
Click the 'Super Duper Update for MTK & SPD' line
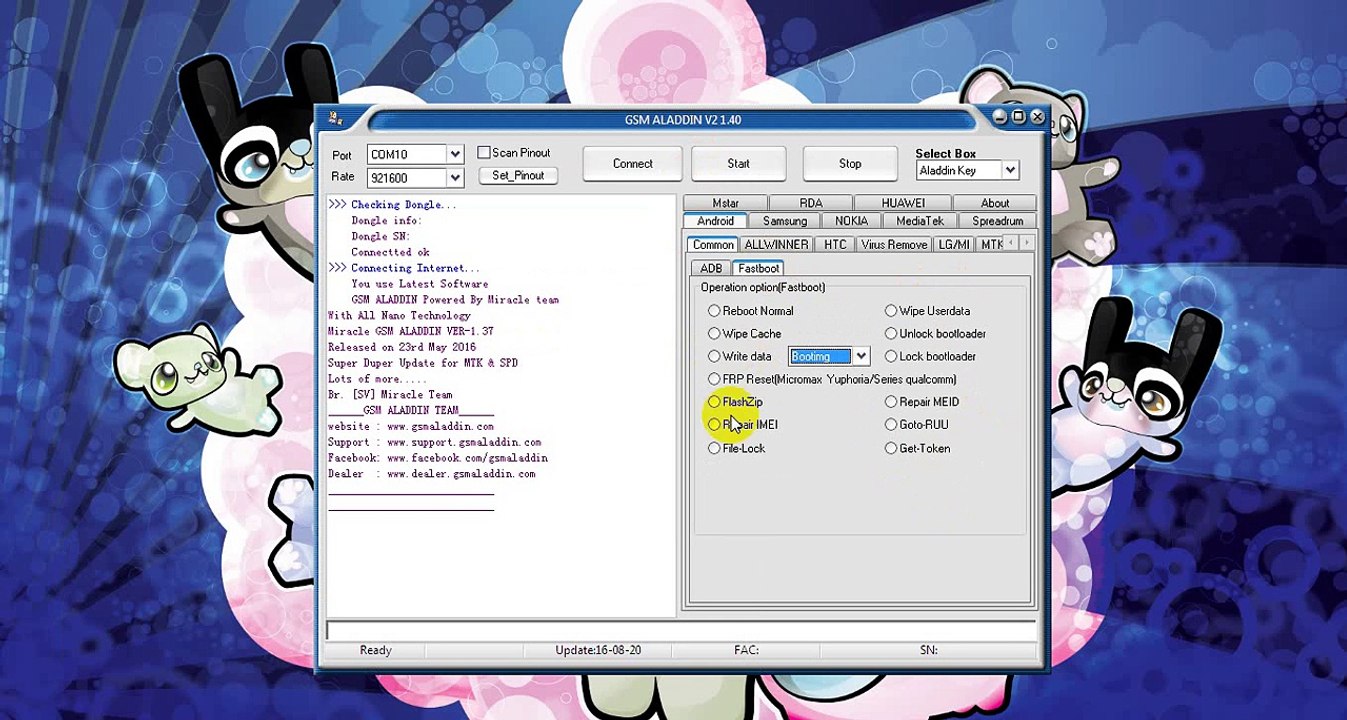423,363
